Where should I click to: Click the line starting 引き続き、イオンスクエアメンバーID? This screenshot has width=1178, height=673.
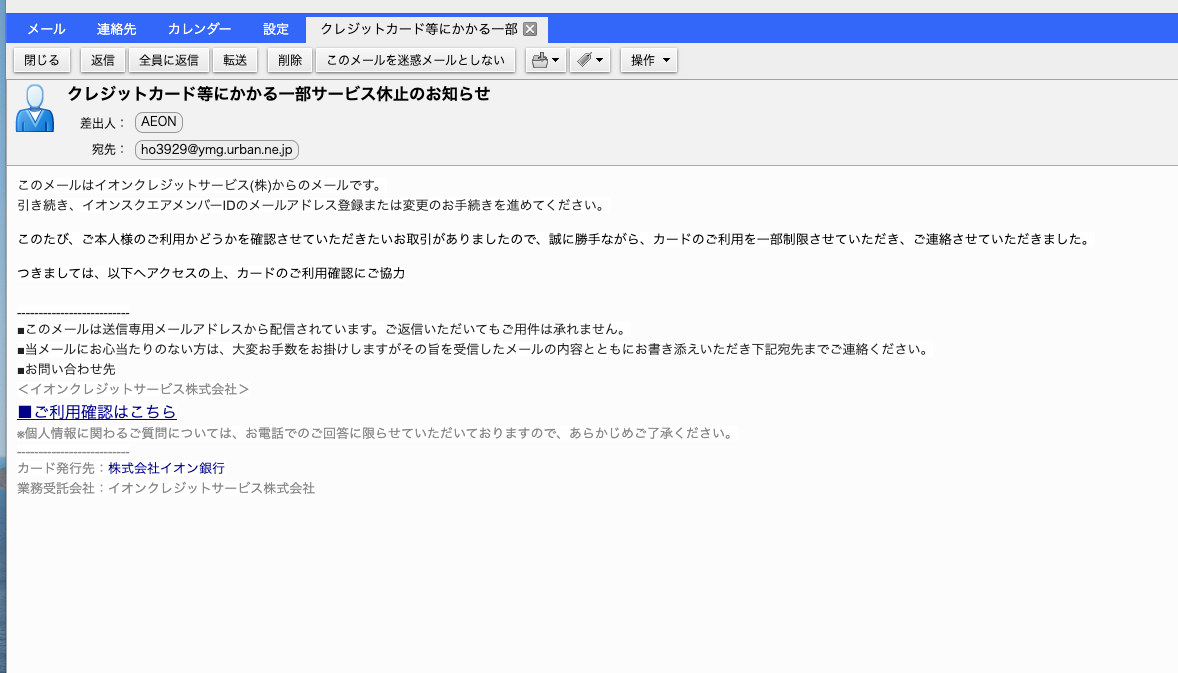point(313,205)
